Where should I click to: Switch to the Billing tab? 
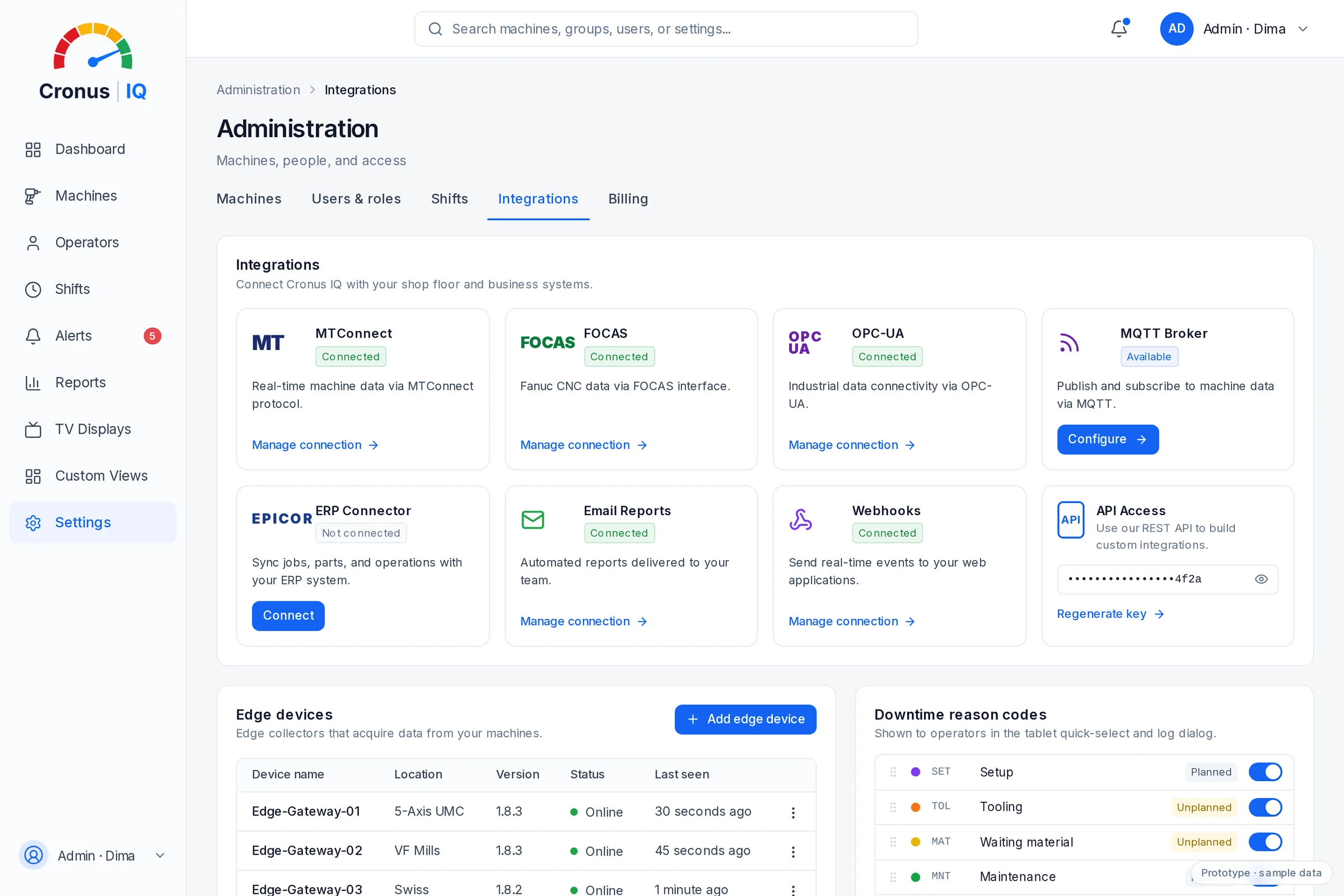(628, 199)
